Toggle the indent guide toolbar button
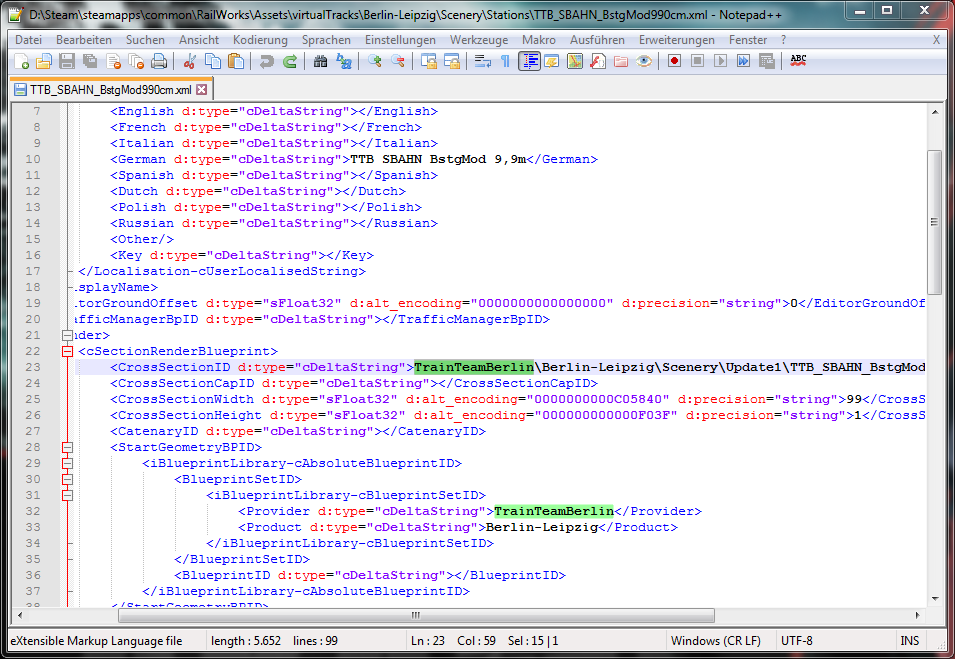The width and height of the screenshot is (955, 659). 528,62
